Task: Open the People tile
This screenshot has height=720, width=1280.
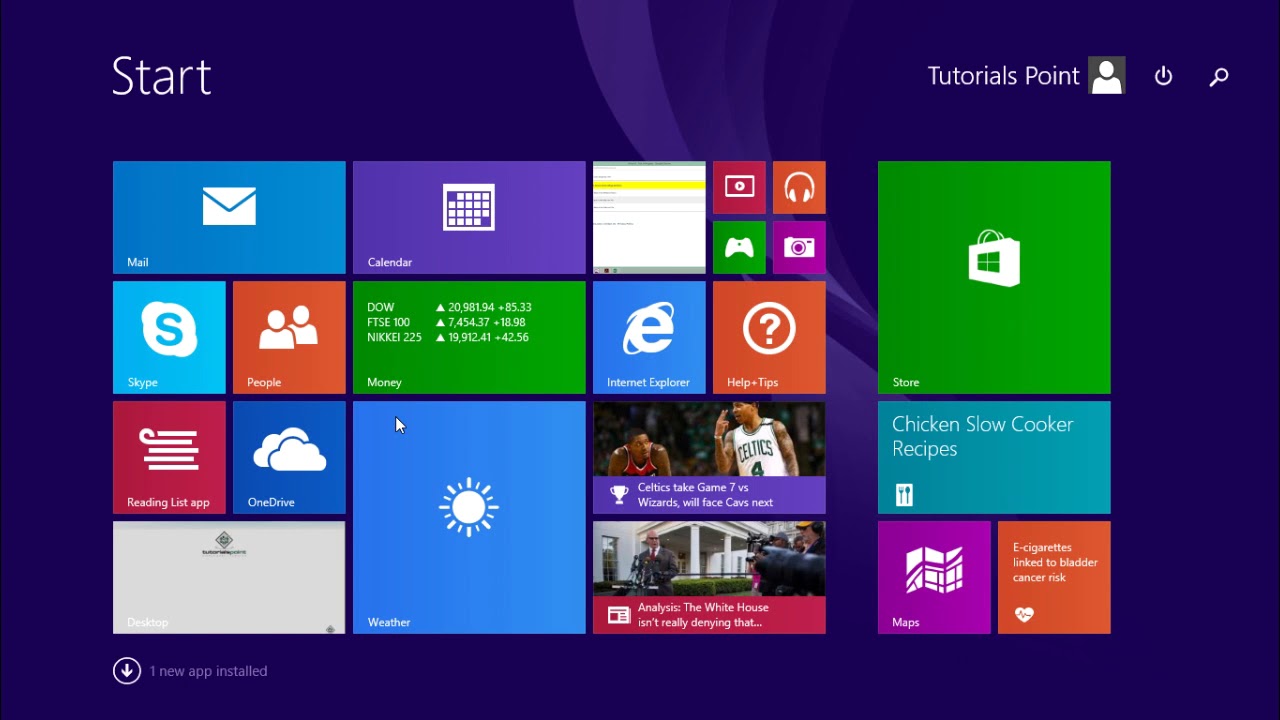Action: tap(289, 337)
